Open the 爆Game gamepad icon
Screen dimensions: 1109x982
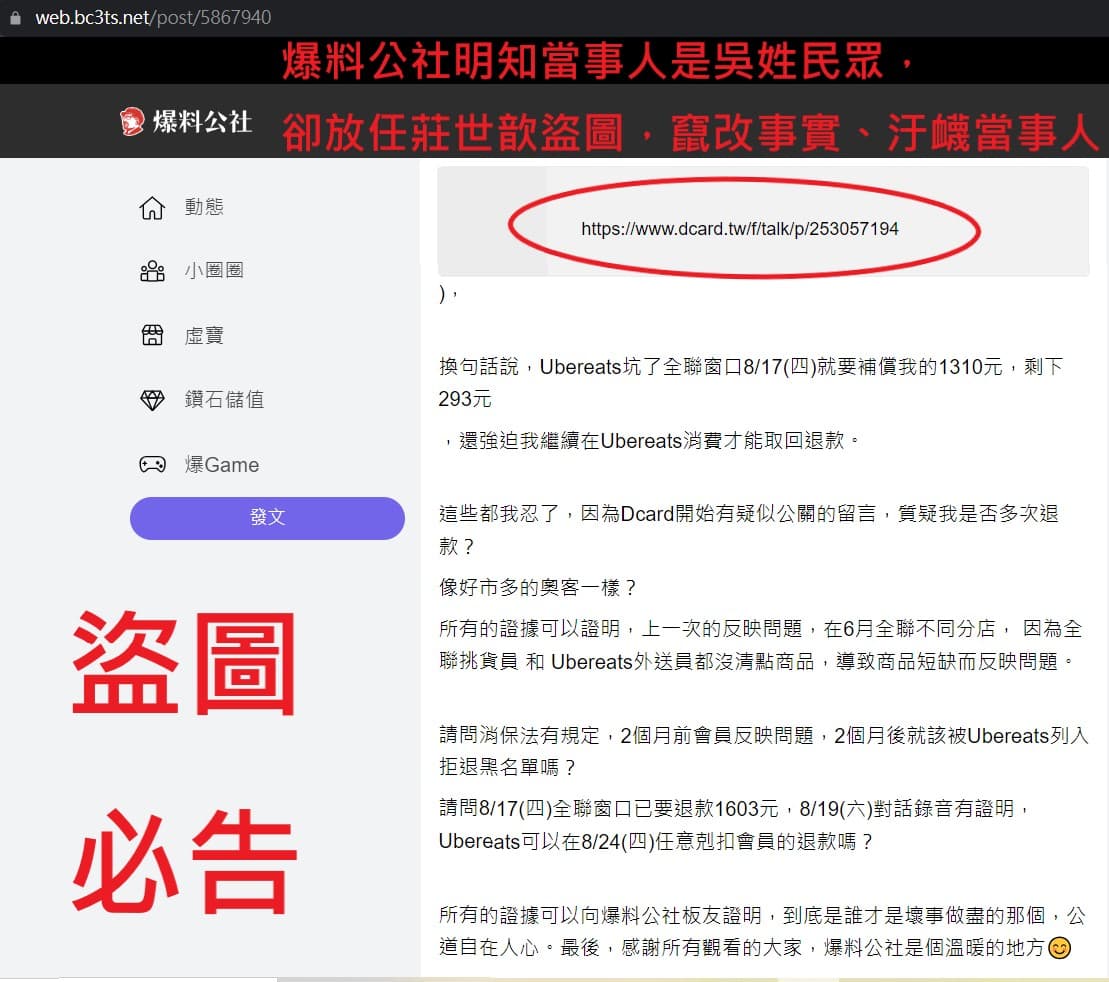point(152,465)
